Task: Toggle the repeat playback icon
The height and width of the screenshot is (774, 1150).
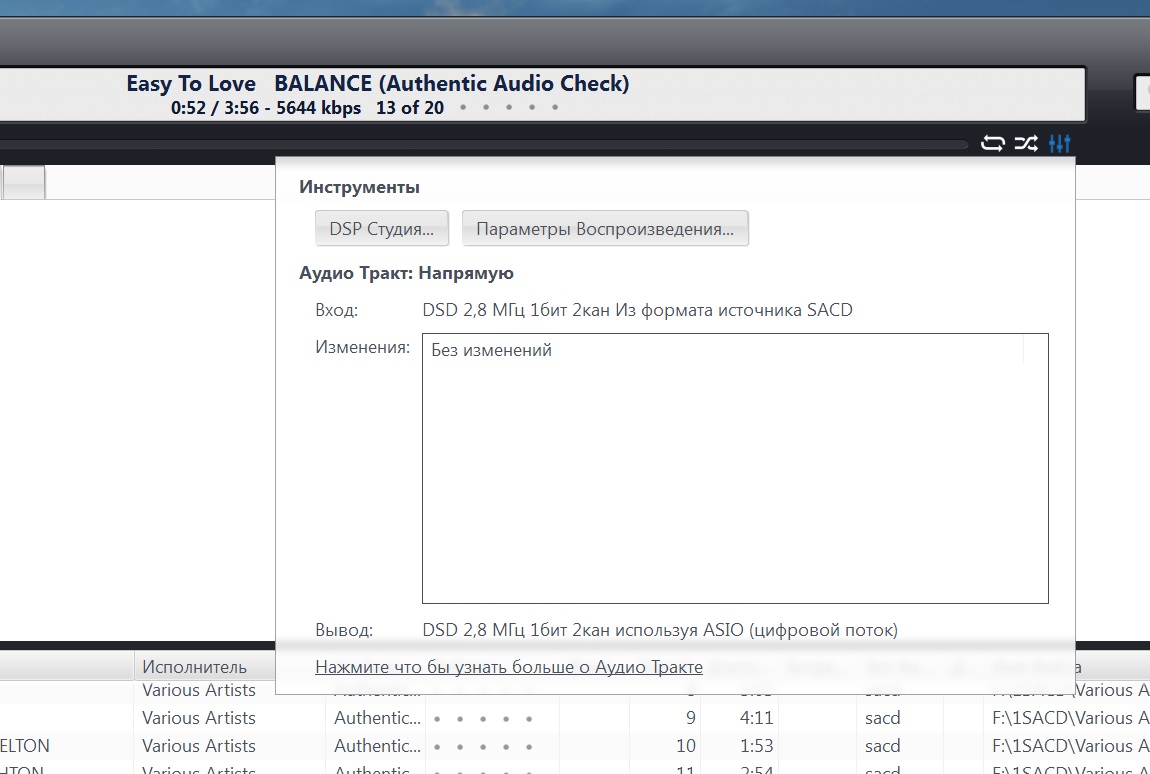Action: click(992, 143)
